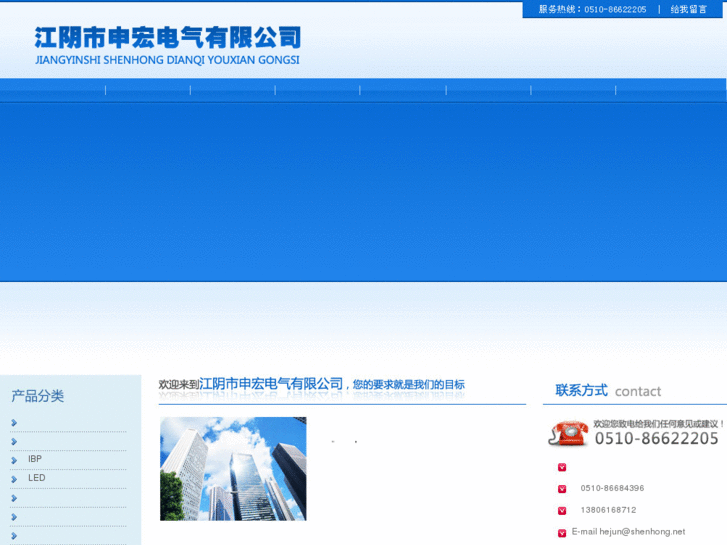Click the large blue banner area
Screen dimensions: 727x545
[364, 192]
